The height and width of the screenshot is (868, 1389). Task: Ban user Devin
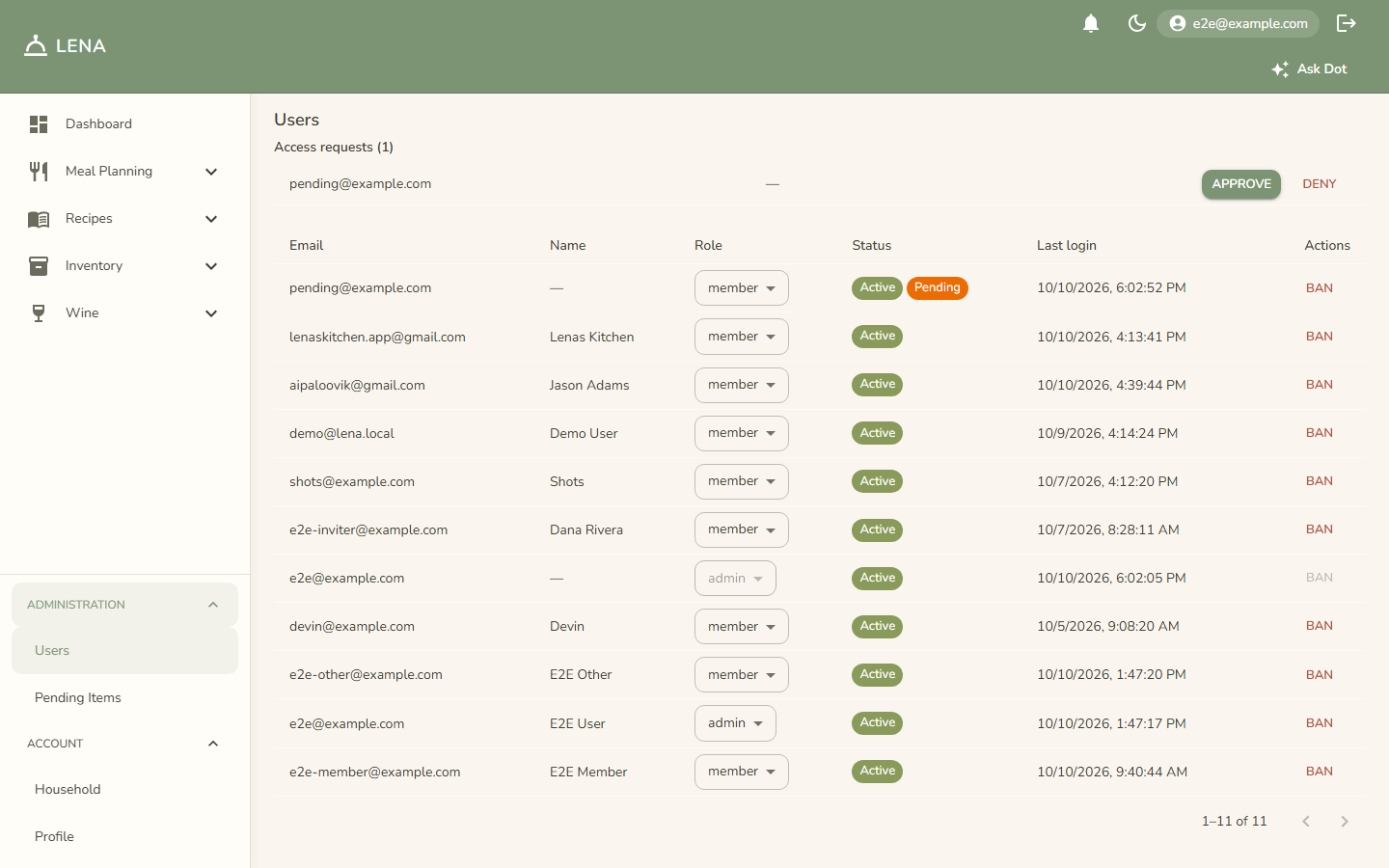1319,626
